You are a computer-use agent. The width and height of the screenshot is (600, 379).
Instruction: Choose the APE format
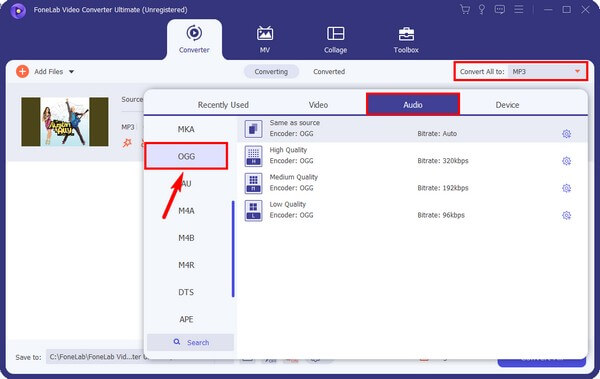tap(186, 319)
